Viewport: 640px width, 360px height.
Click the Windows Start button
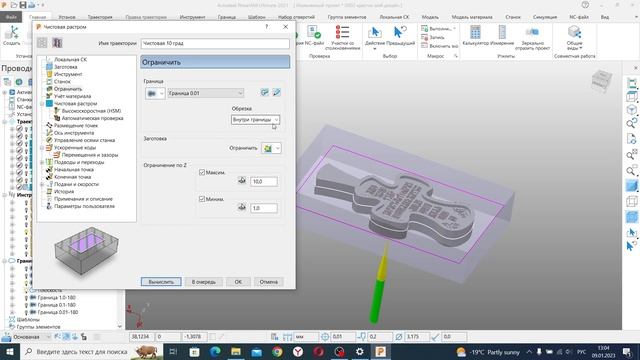pyautogui.click(x=9, y=351)
